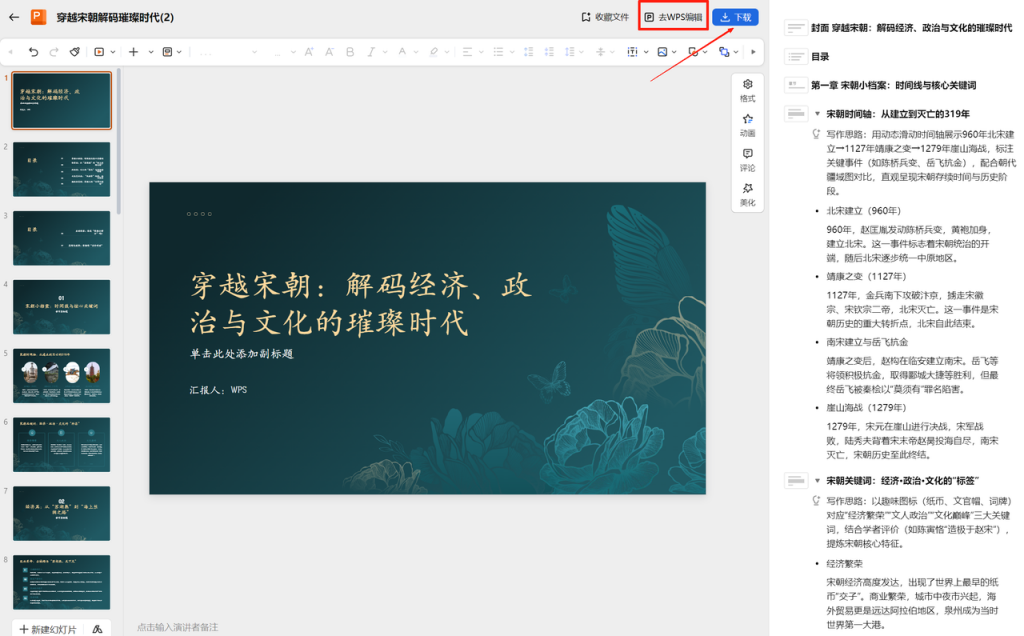Viewport: 1024px width, 636px height.
Task: Click the 北宋建立（960年）outline bullet
Action: pos(863,210)
